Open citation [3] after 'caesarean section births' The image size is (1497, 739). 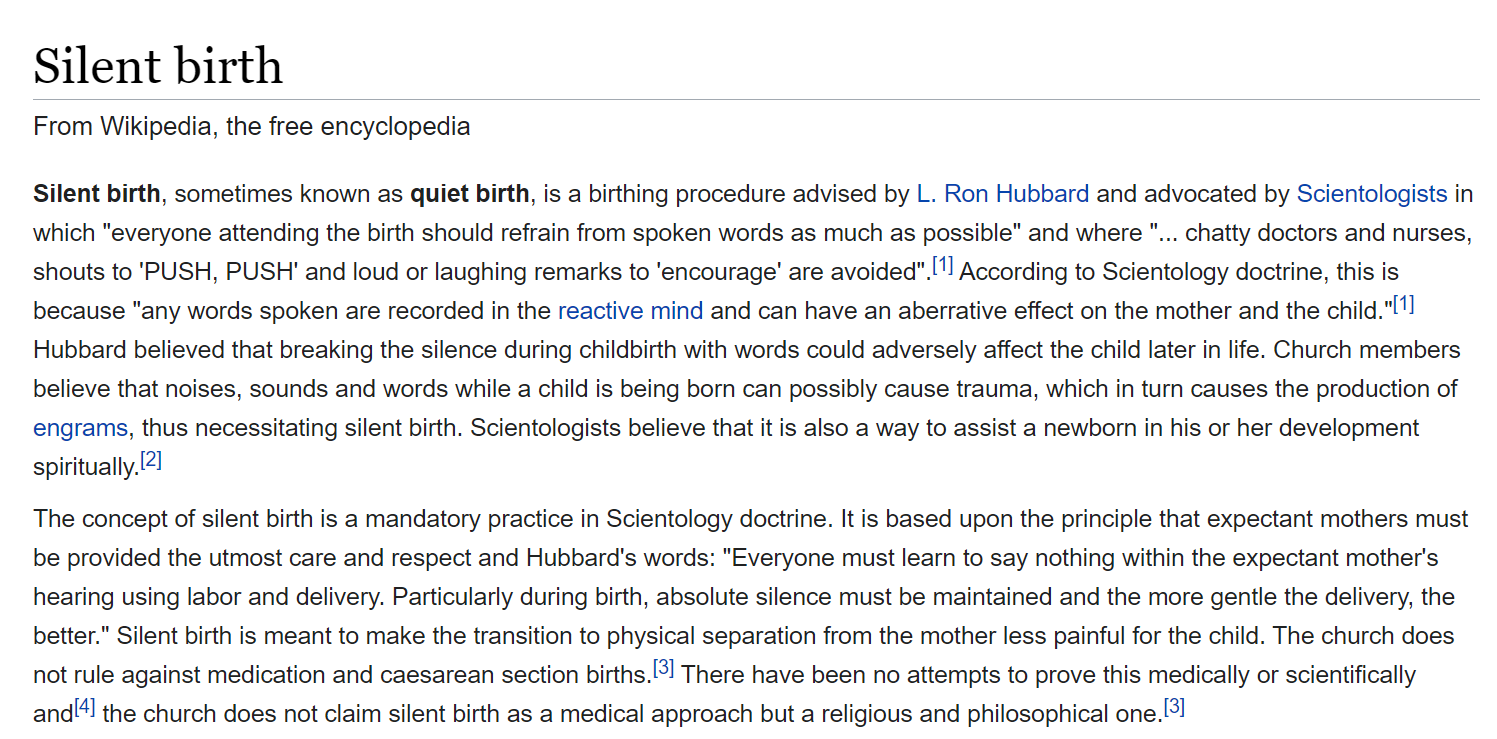(663, 668)
